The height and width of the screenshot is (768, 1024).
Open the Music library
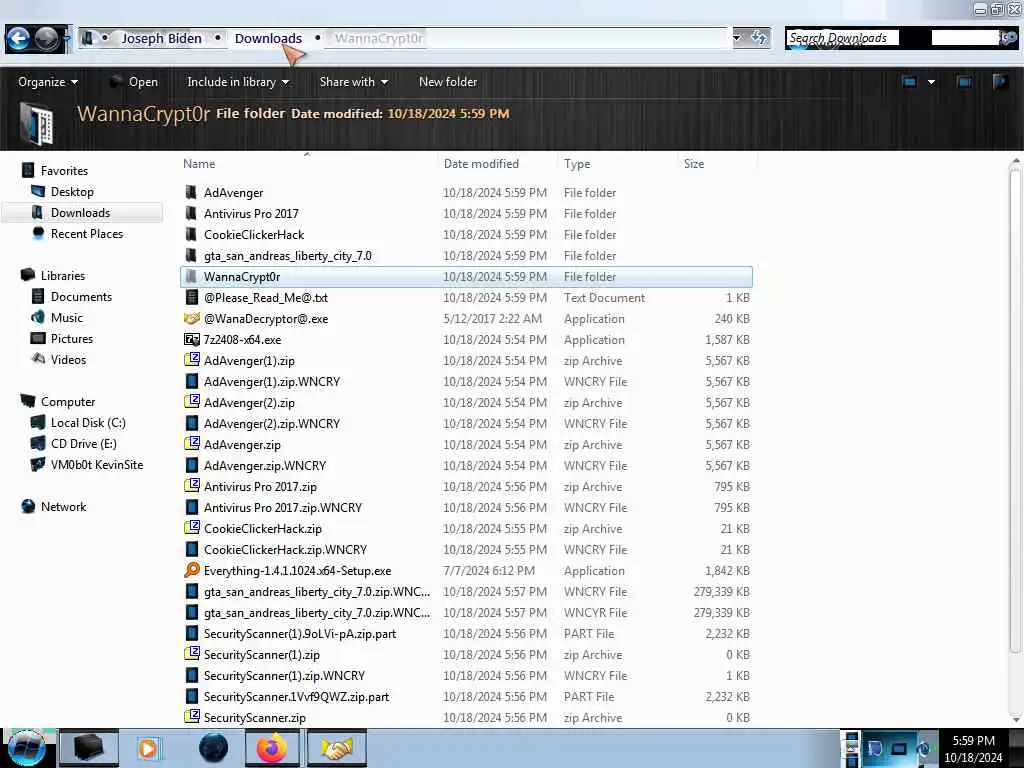(x=67, y=317)
